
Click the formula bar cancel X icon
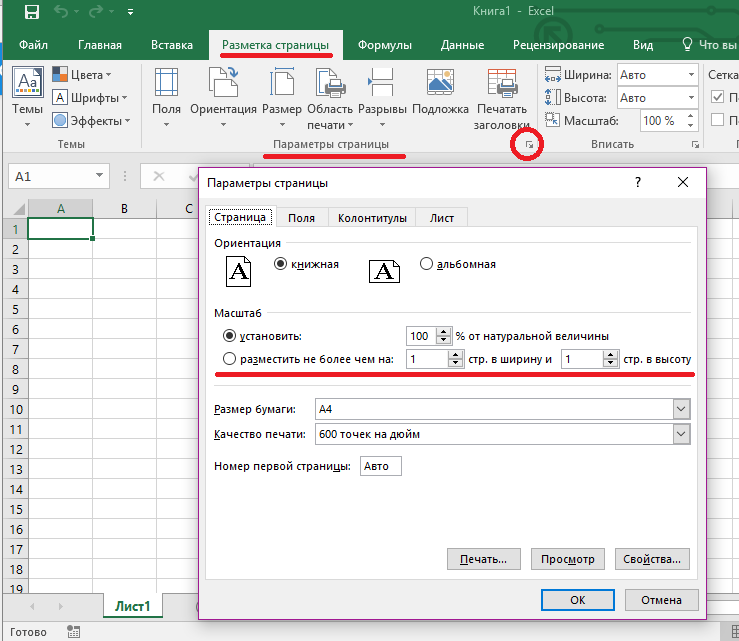point(159,176)
